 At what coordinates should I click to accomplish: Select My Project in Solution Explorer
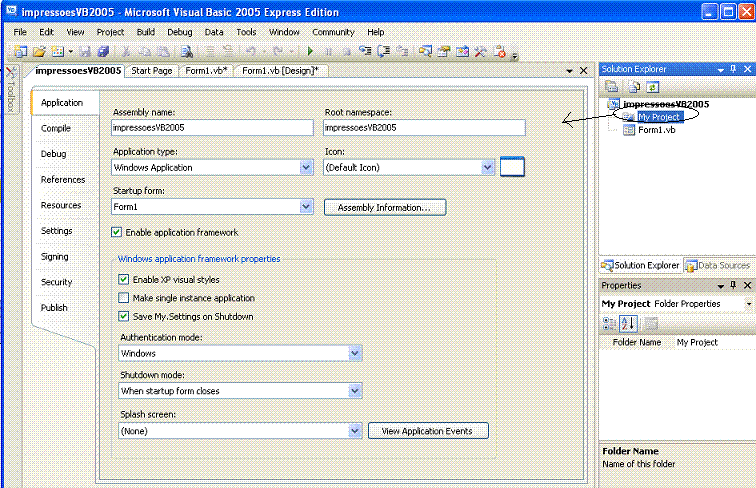[659, 117]
